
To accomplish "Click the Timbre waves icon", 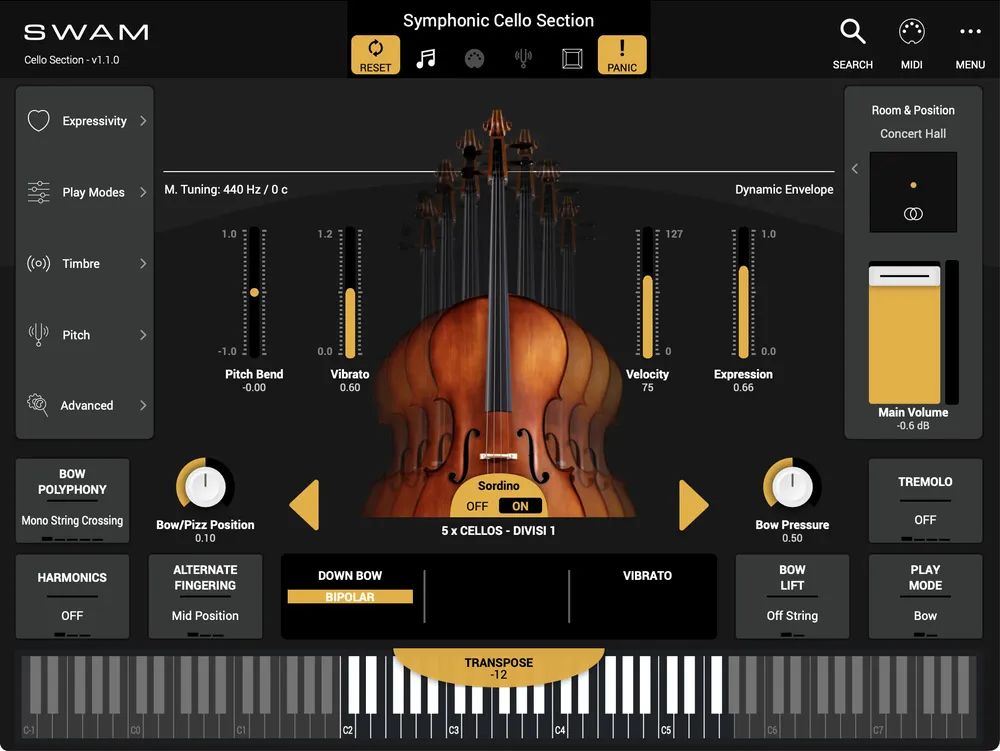I will (x=38, y=263).
